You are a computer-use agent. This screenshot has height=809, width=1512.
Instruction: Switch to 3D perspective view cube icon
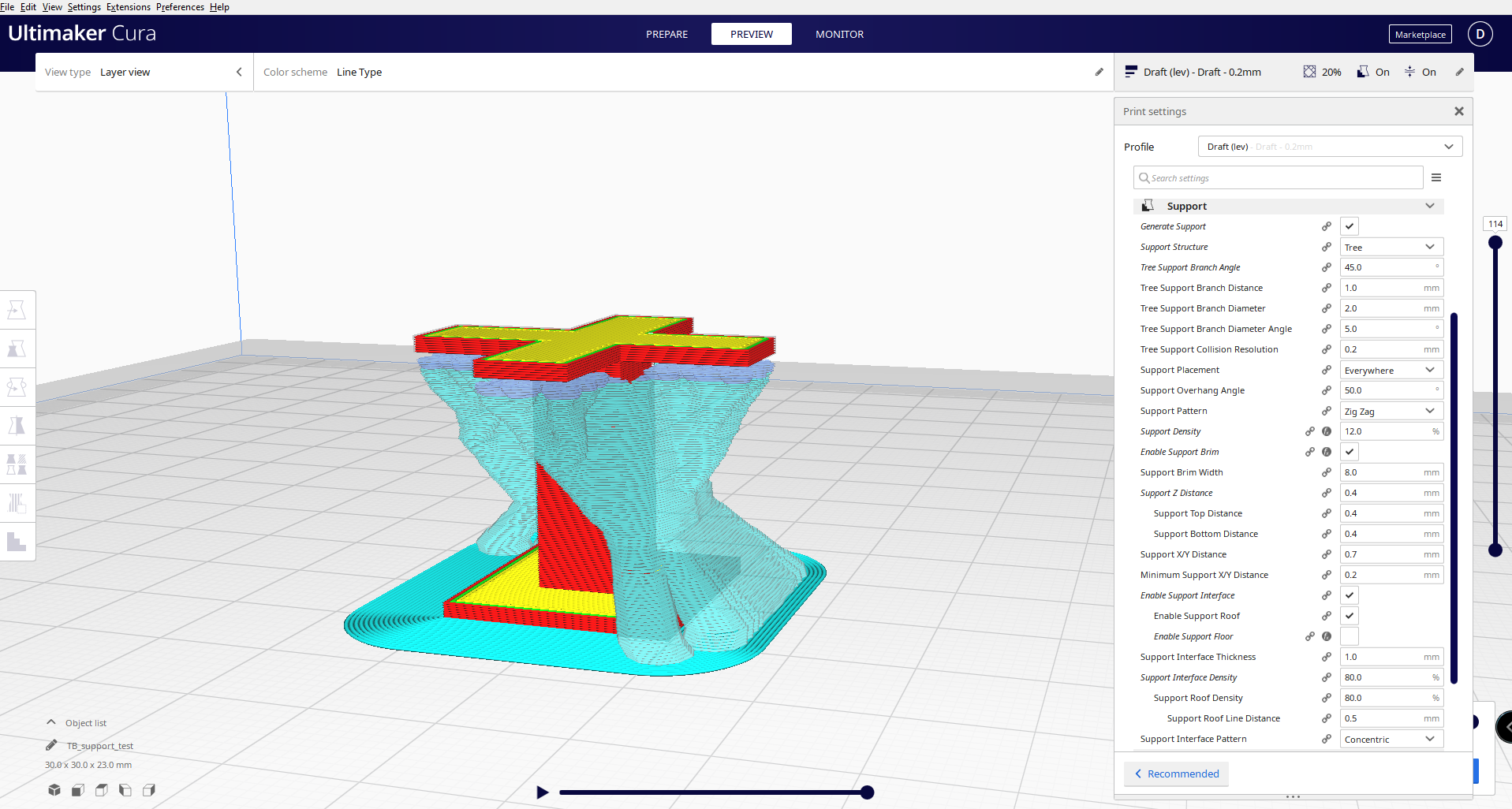pos(54,790)
